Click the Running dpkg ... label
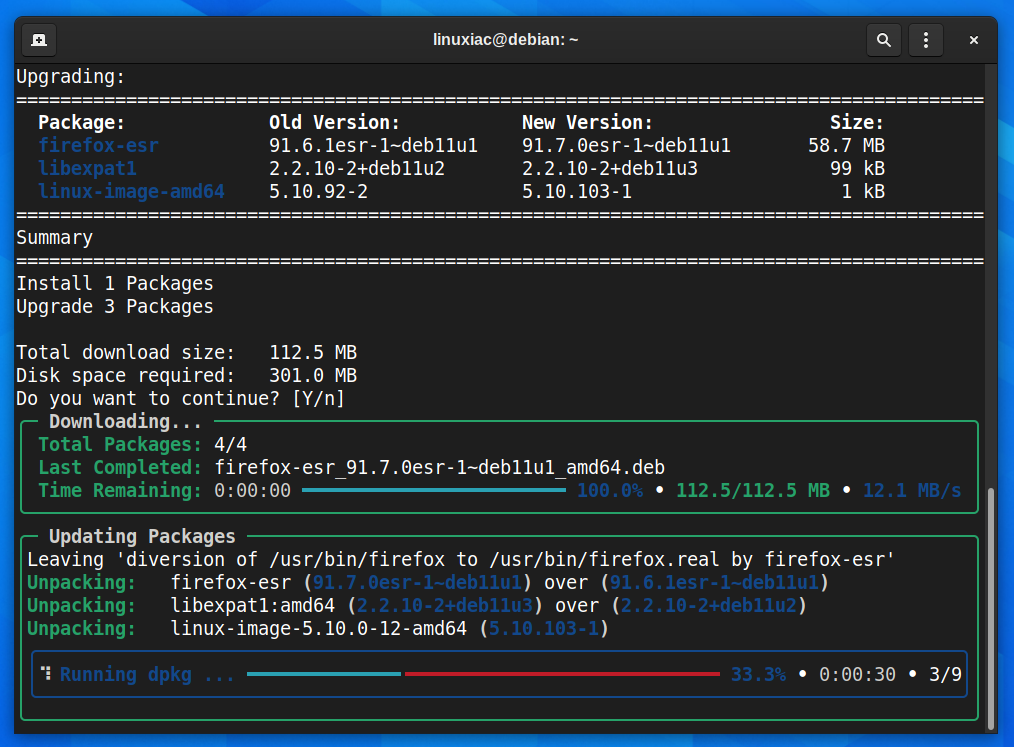Screen dimensions: 1014x747 click(147, 675)
